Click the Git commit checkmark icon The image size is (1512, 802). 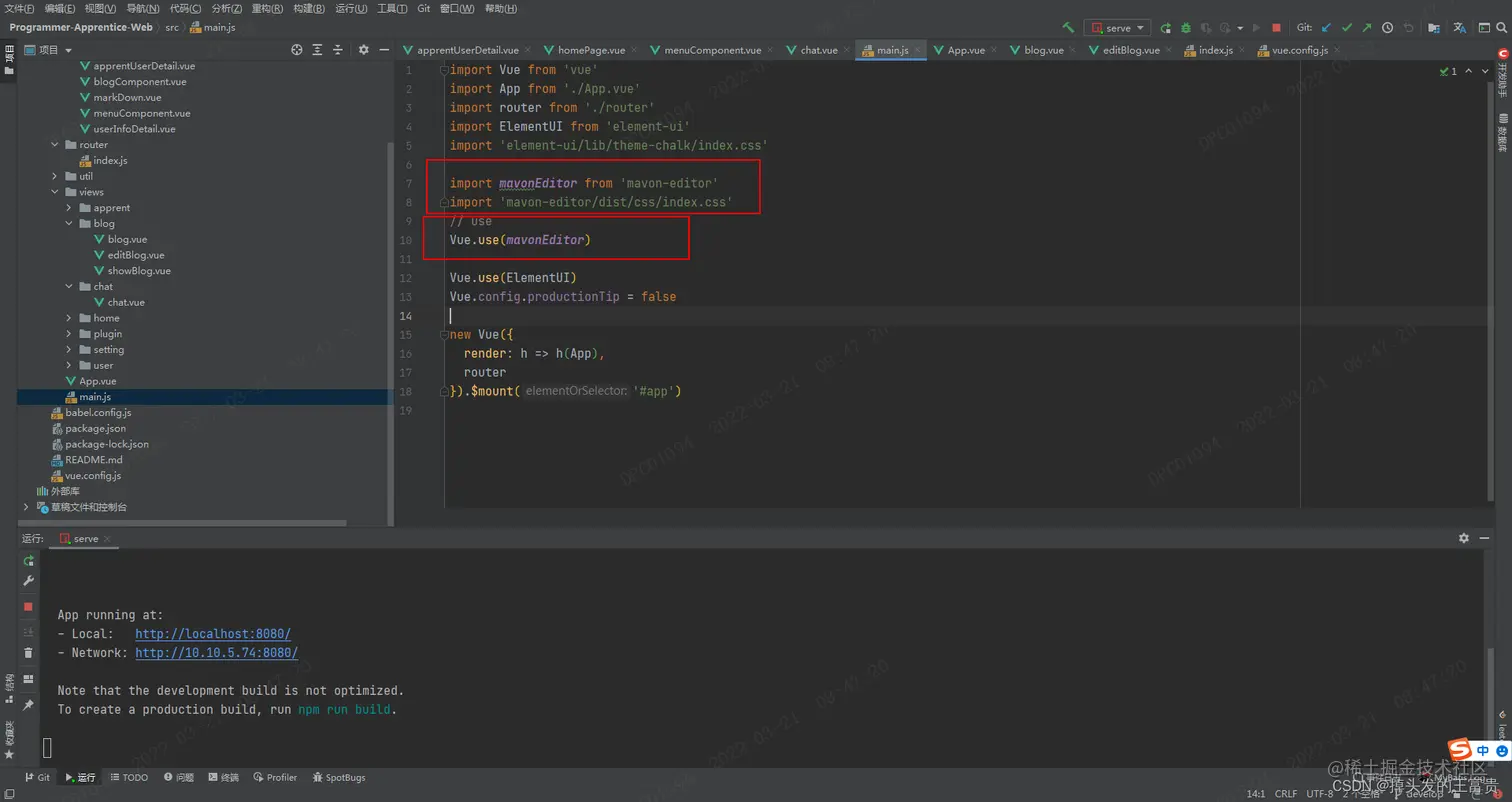(x=1347, y=28)
